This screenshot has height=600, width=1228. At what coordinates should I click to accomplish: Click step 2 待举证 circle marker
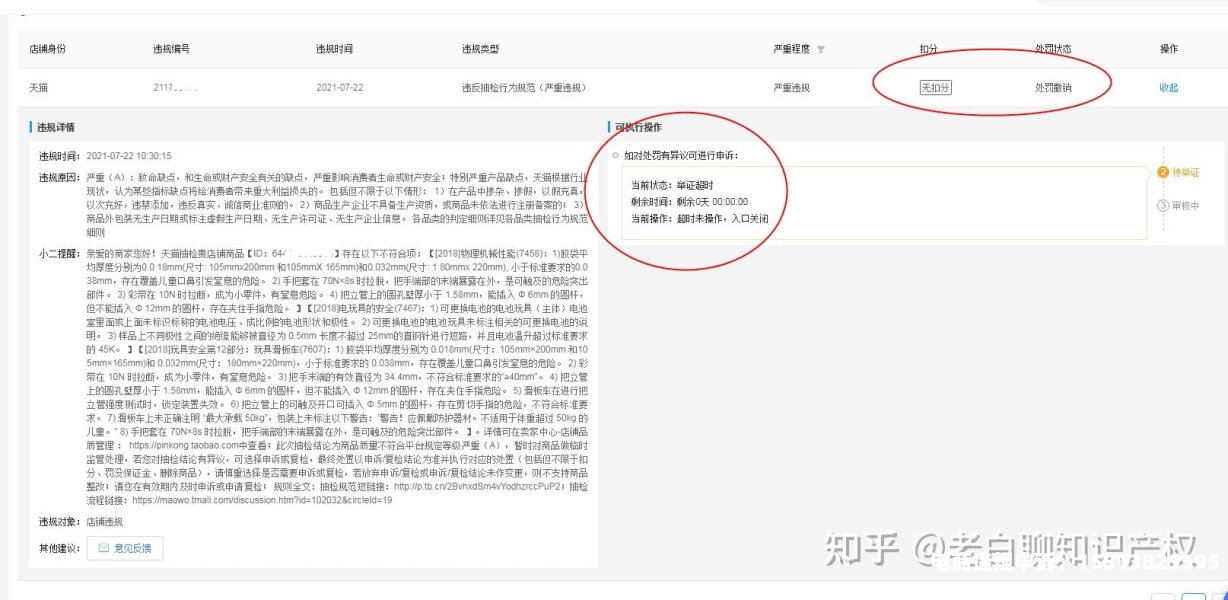[1163, 172]
